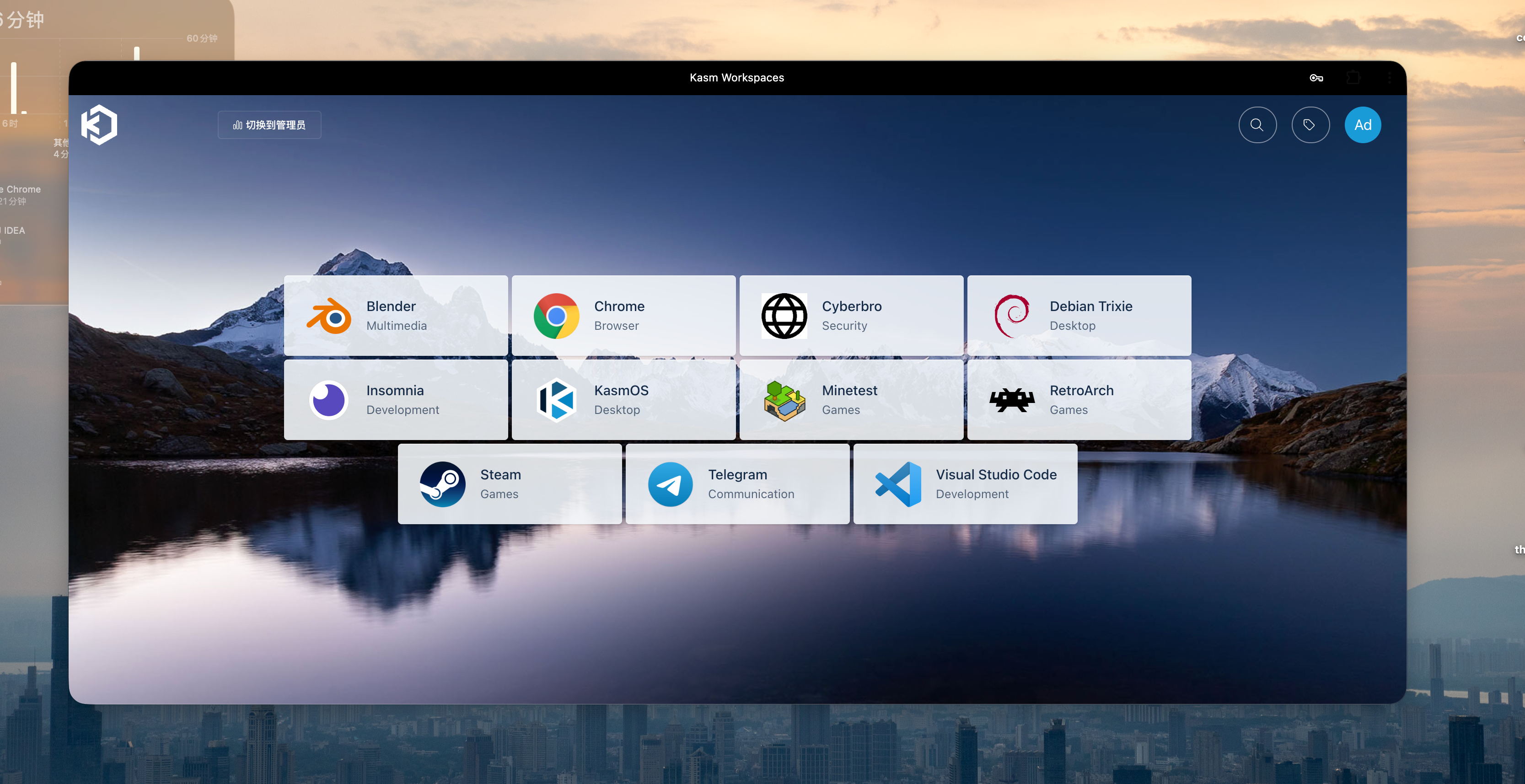Launch Visual Studio Code workspace
1525x784 pixels.
[x=965, y=484]
